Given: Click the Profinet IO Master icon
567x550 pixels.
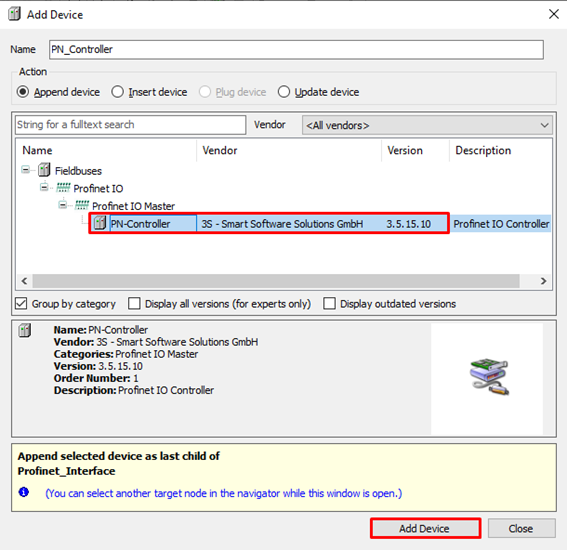Looking at the screenshot, I should (x=81, y=205).
